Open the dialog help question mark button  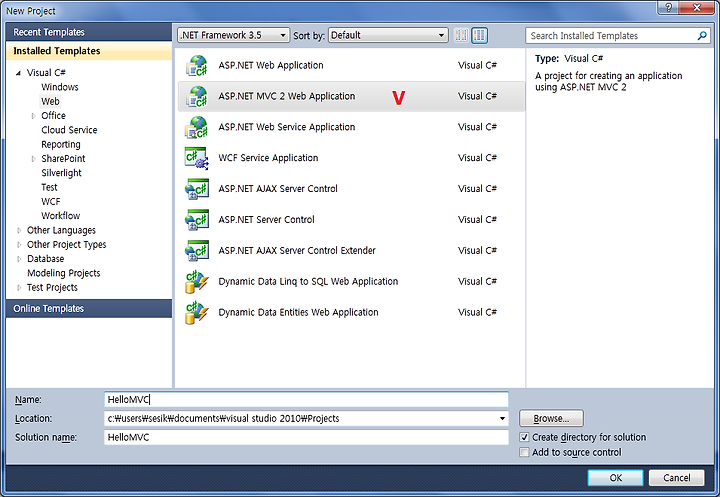[669, 7]
